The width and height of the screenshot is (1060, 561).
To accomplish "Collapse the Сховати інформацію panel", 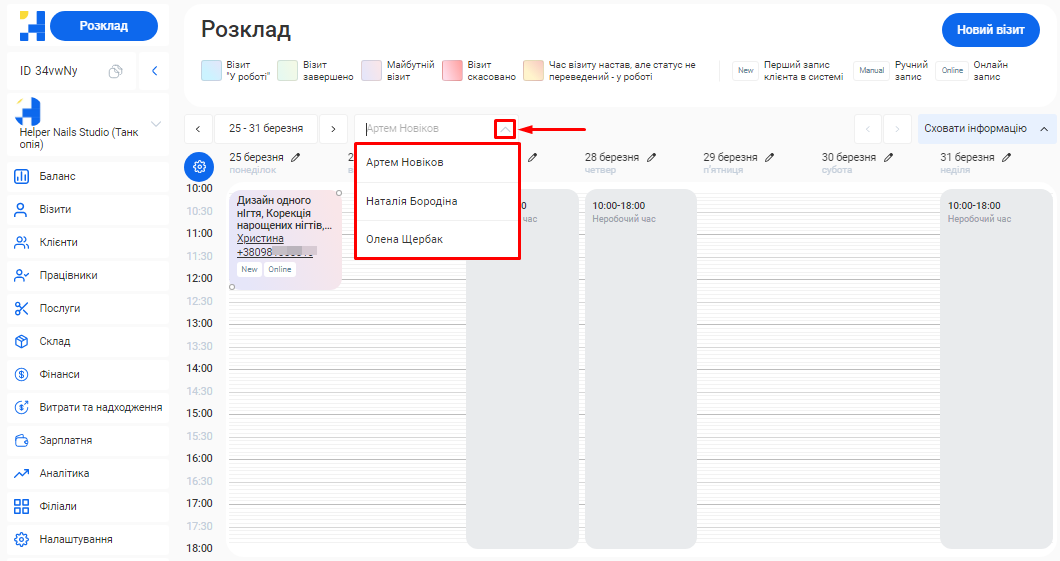I will tap(1044, 129).
